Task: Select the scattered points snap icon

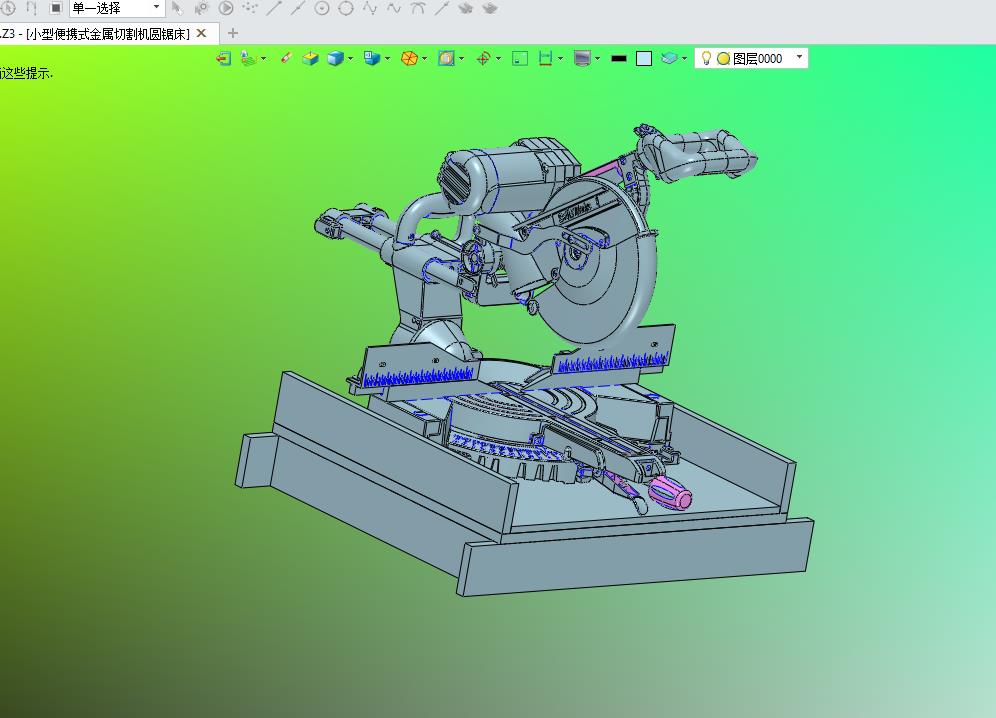Action: [x=250, y=8]
